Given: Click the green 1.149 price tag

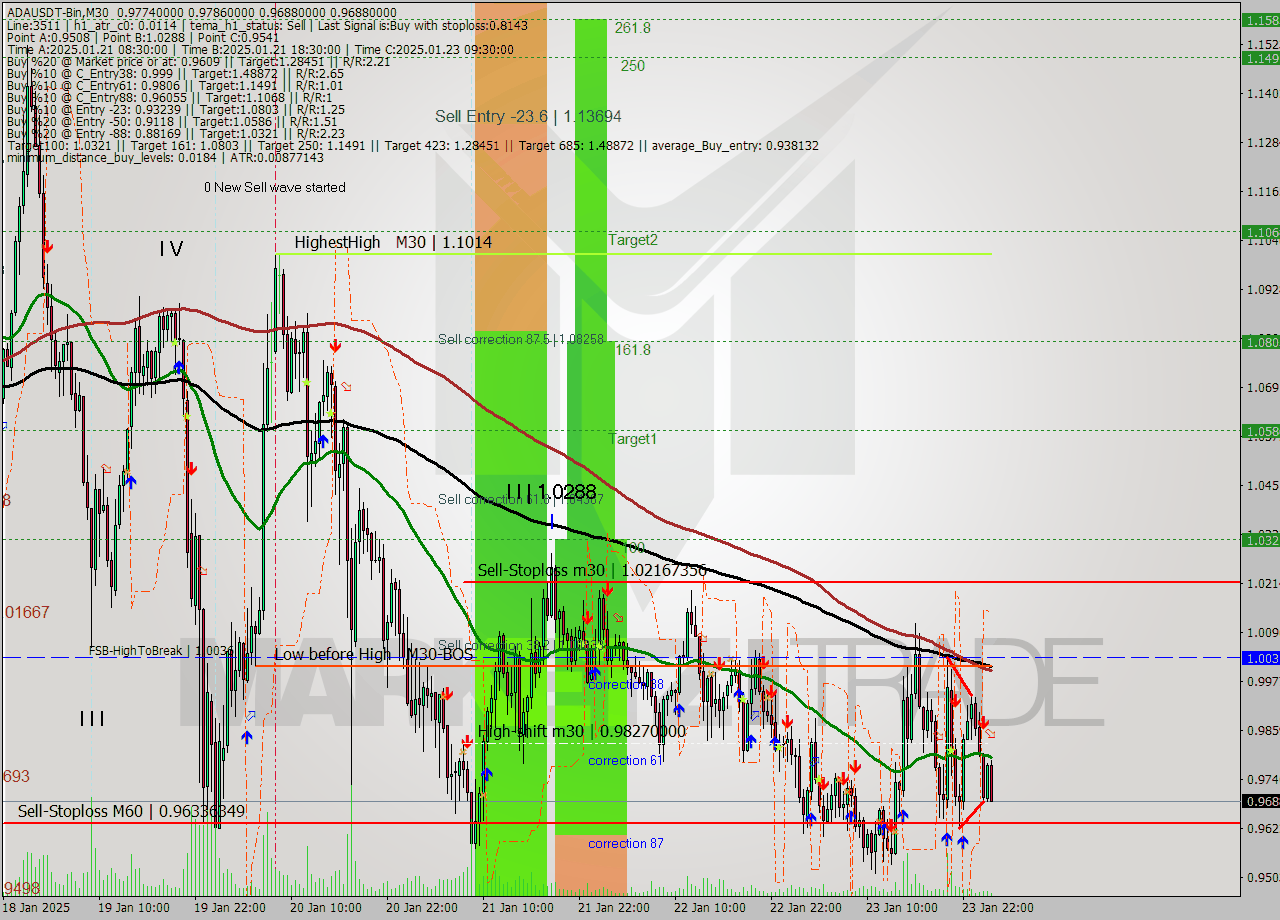Looking at the screenshot, I should click(1260, 58).
